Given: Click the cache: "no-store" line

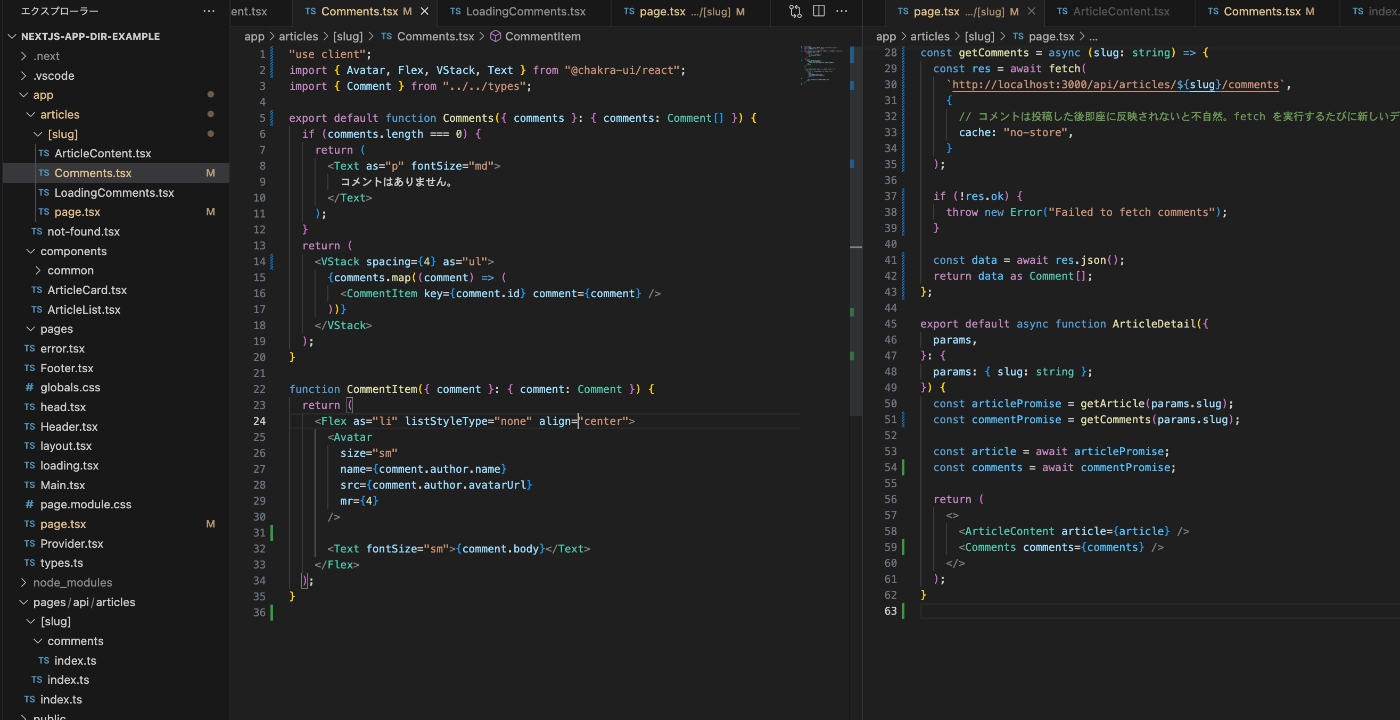Looking at the screenshot, I should 1016,133.
